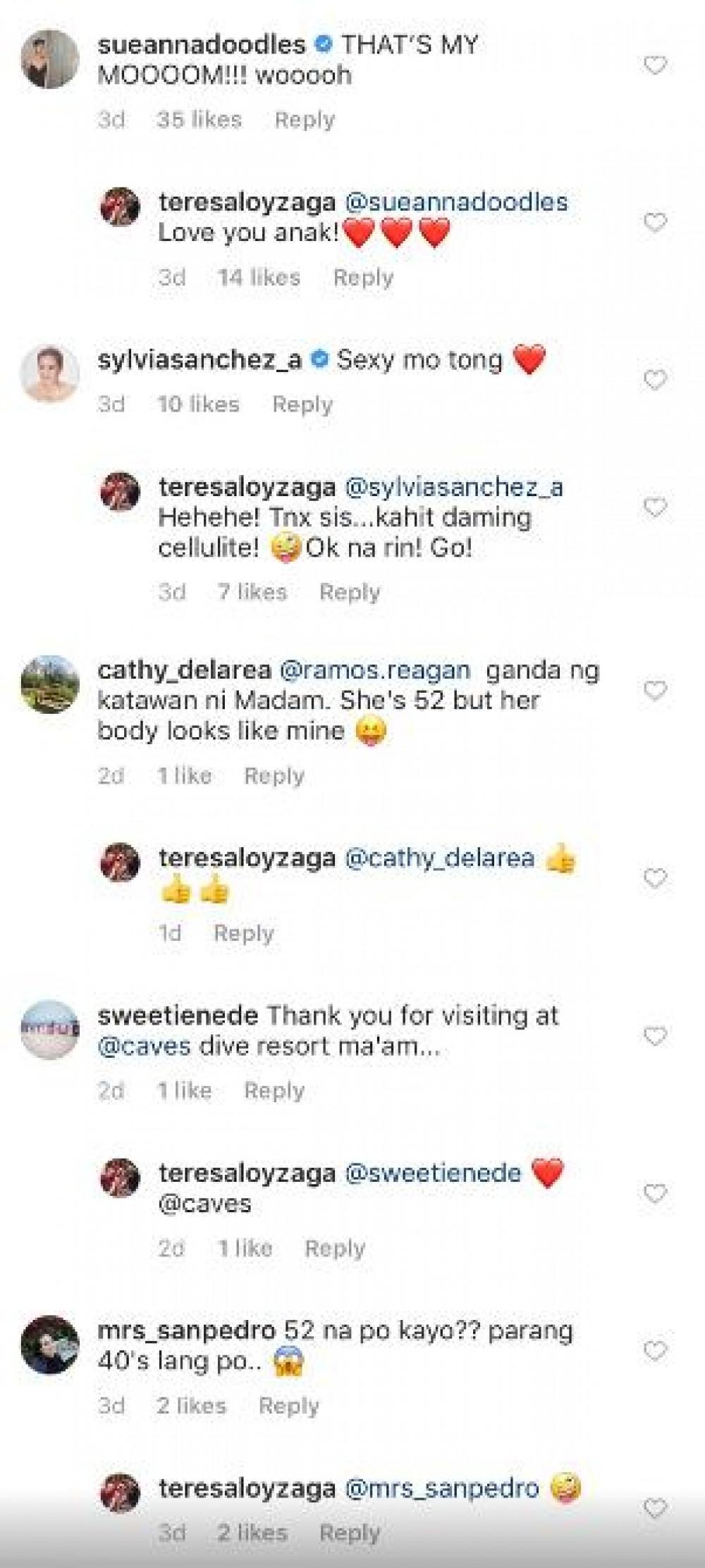Reply to sylviasanchez_a's comment
705x1568 pixels.
(x=302, y=405)
